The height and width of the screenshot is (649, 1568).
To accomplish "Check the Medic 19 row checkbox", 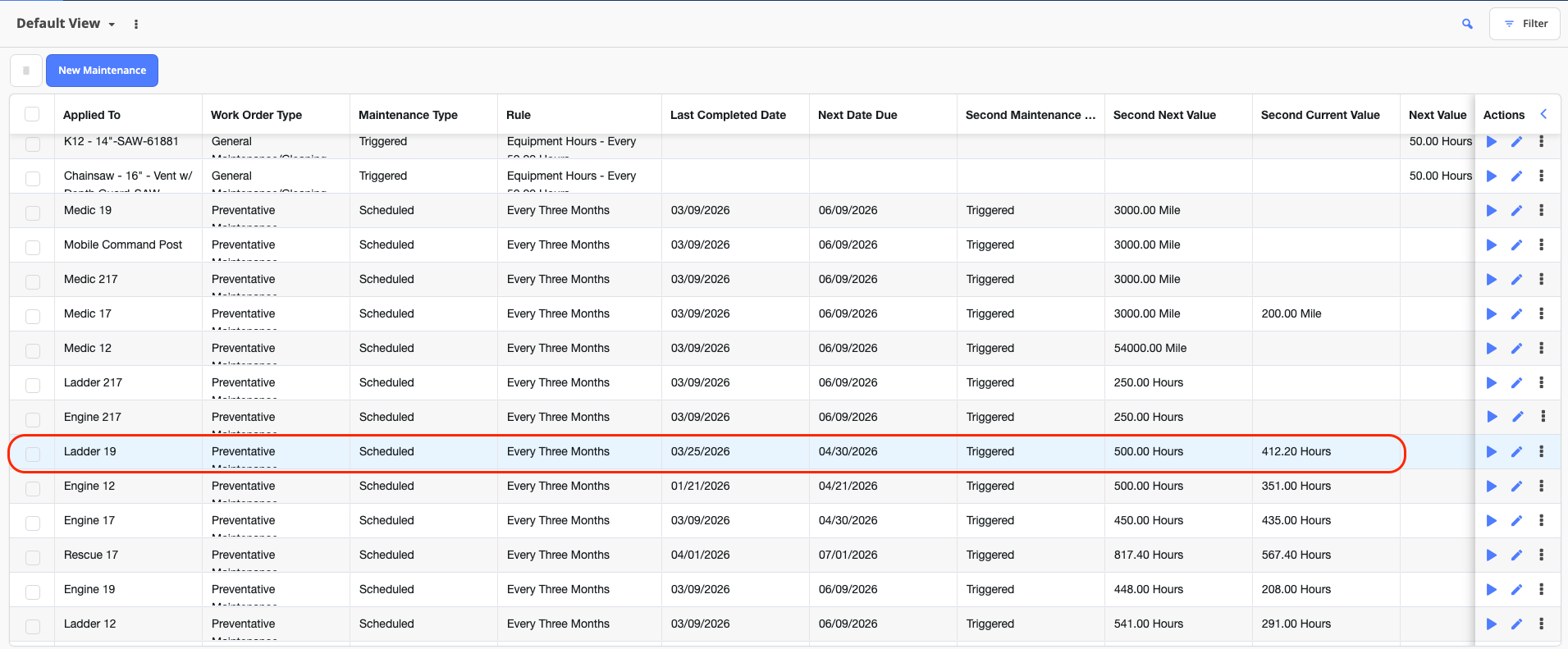I will pos(33,213).
